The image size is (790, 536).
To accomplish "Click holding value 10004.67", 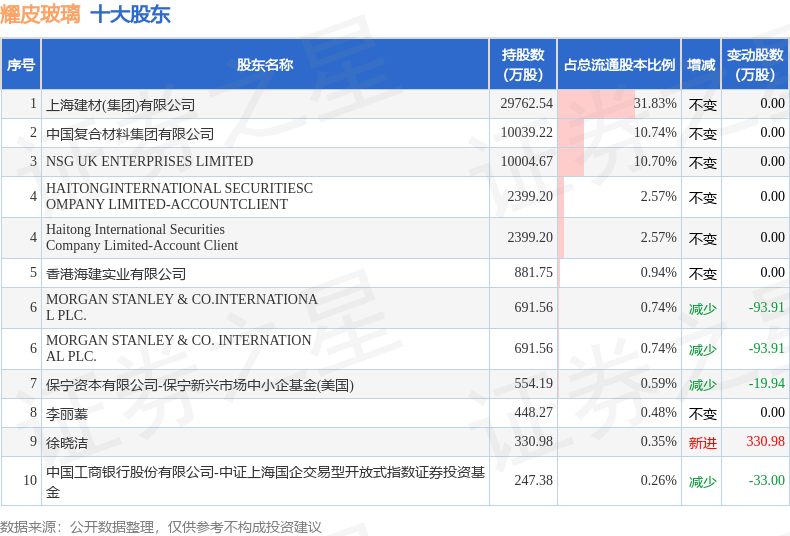I will pyautogui.click(x=526, y=161).
